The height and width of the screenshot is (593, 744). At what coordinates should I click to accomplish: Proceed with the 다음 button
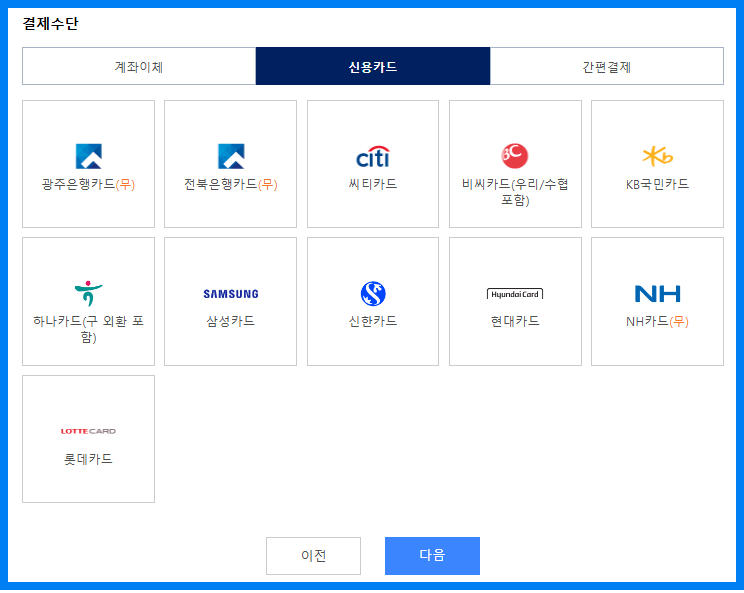tap(432, 556)
